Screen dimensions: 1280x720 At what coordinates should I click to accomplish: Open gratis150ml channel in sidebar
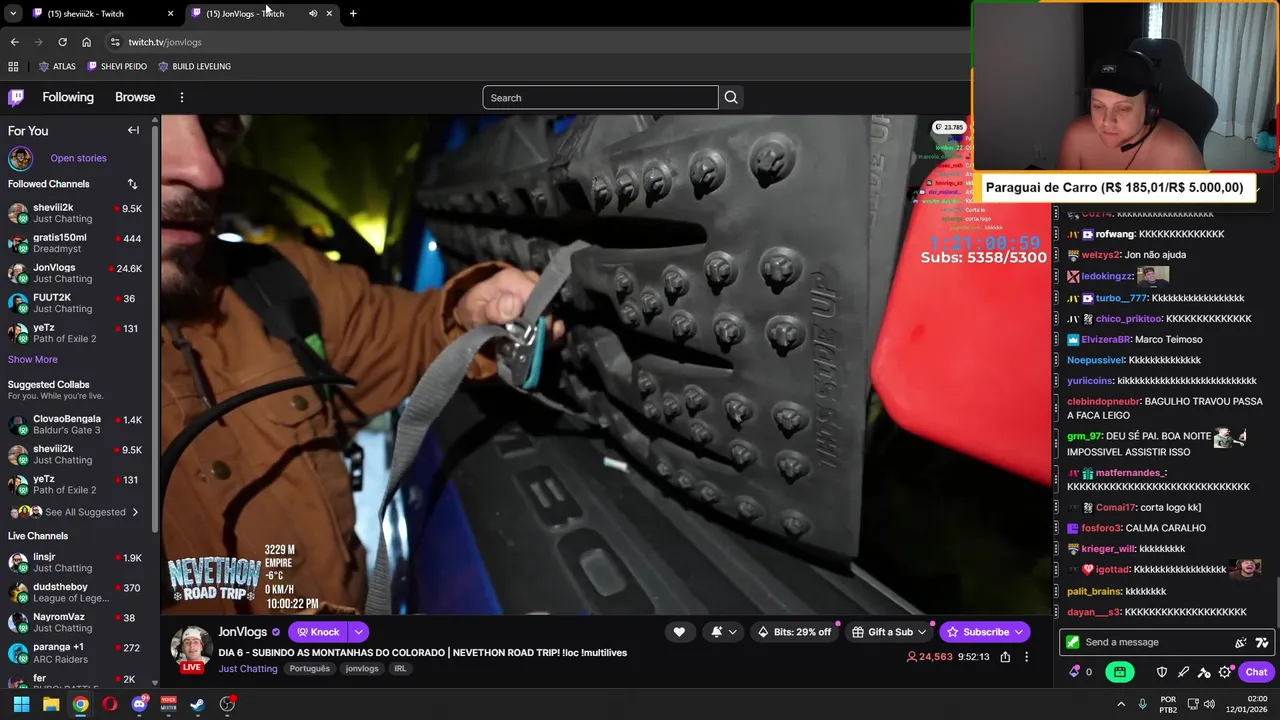tap(75, 243)
